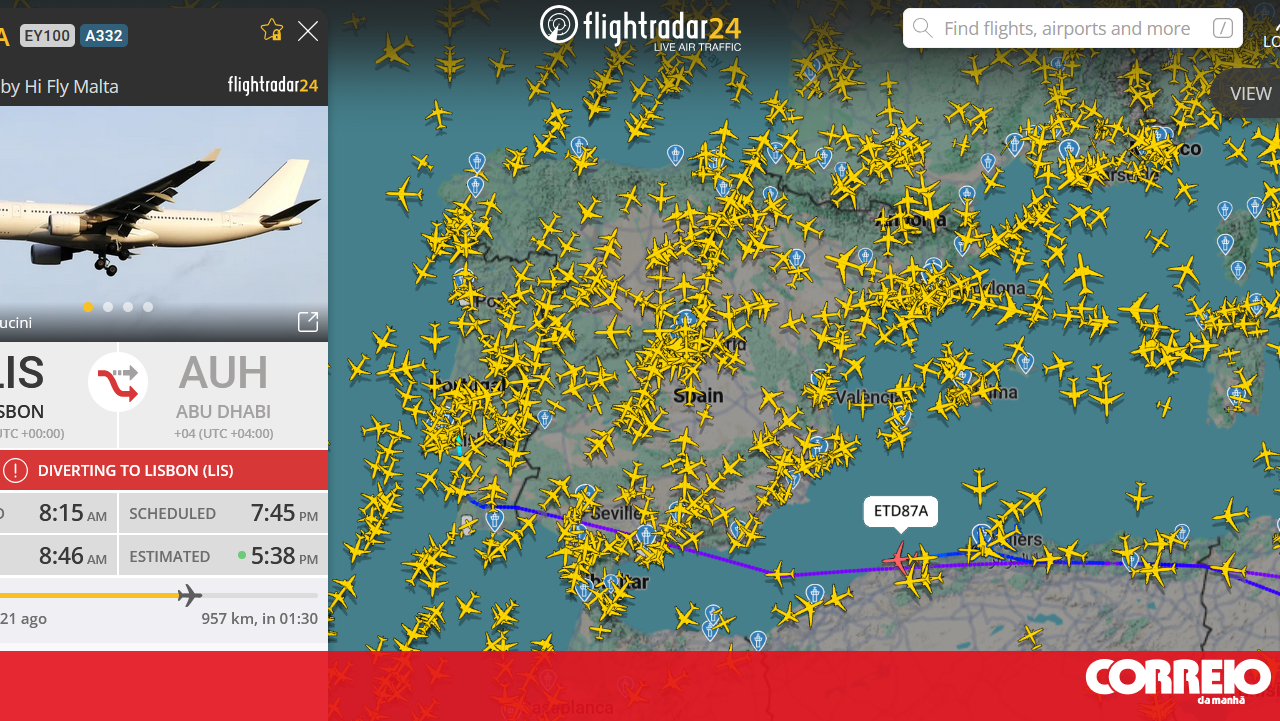Click the Diverting to Lisbon alert banner
Viewport: 1280px width, 721px height.
pyautogui.click(x=164, y=470)
